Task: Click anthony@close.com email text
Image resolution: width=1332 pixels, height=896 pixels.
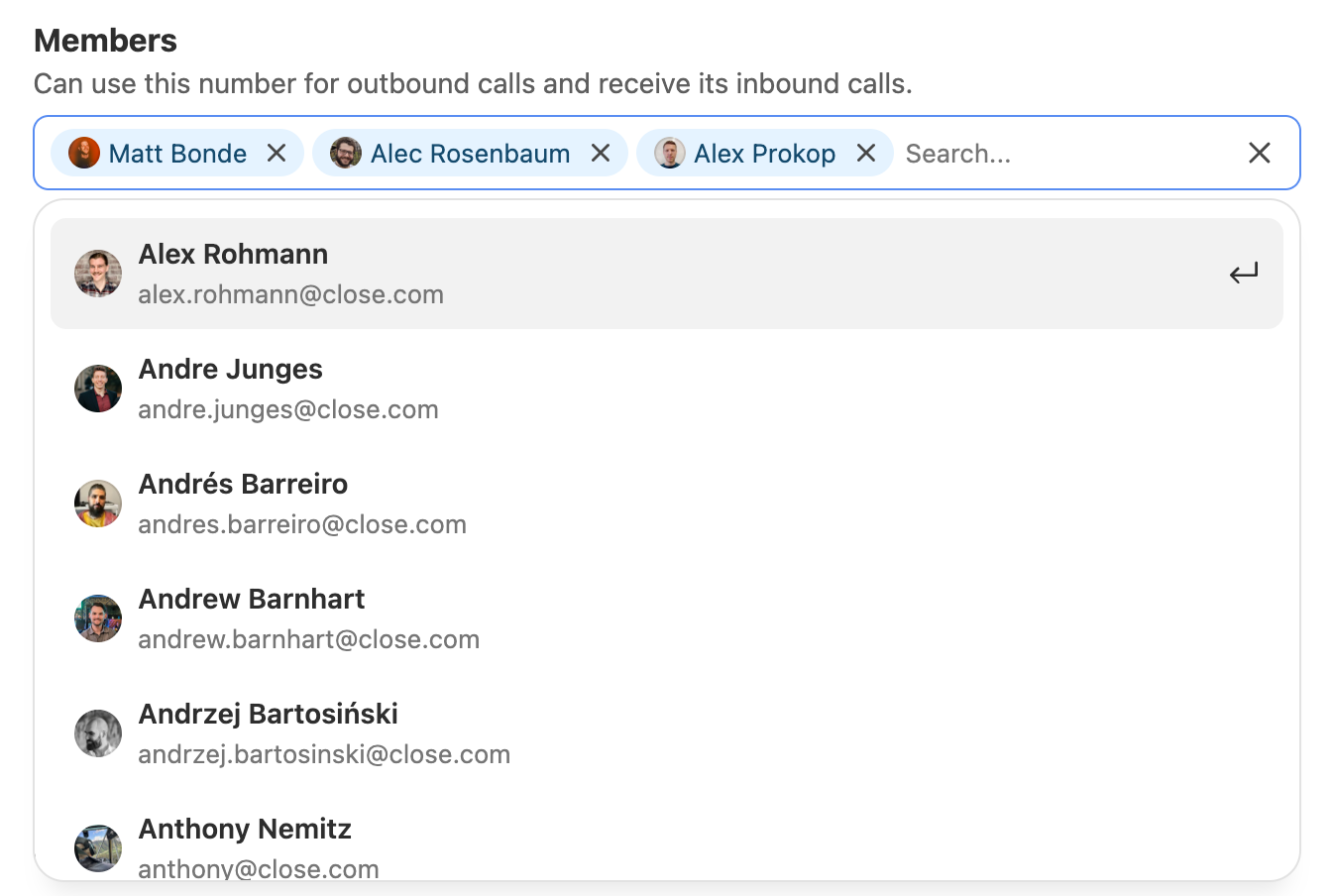Action: tap(259, 868)
